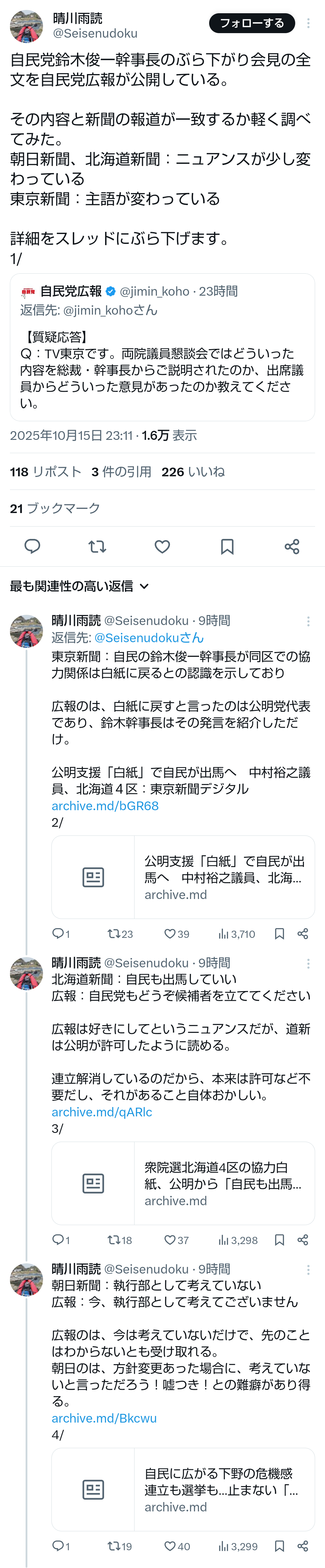
Task: Share the reply numbered 2/
Action: point(302,934)
